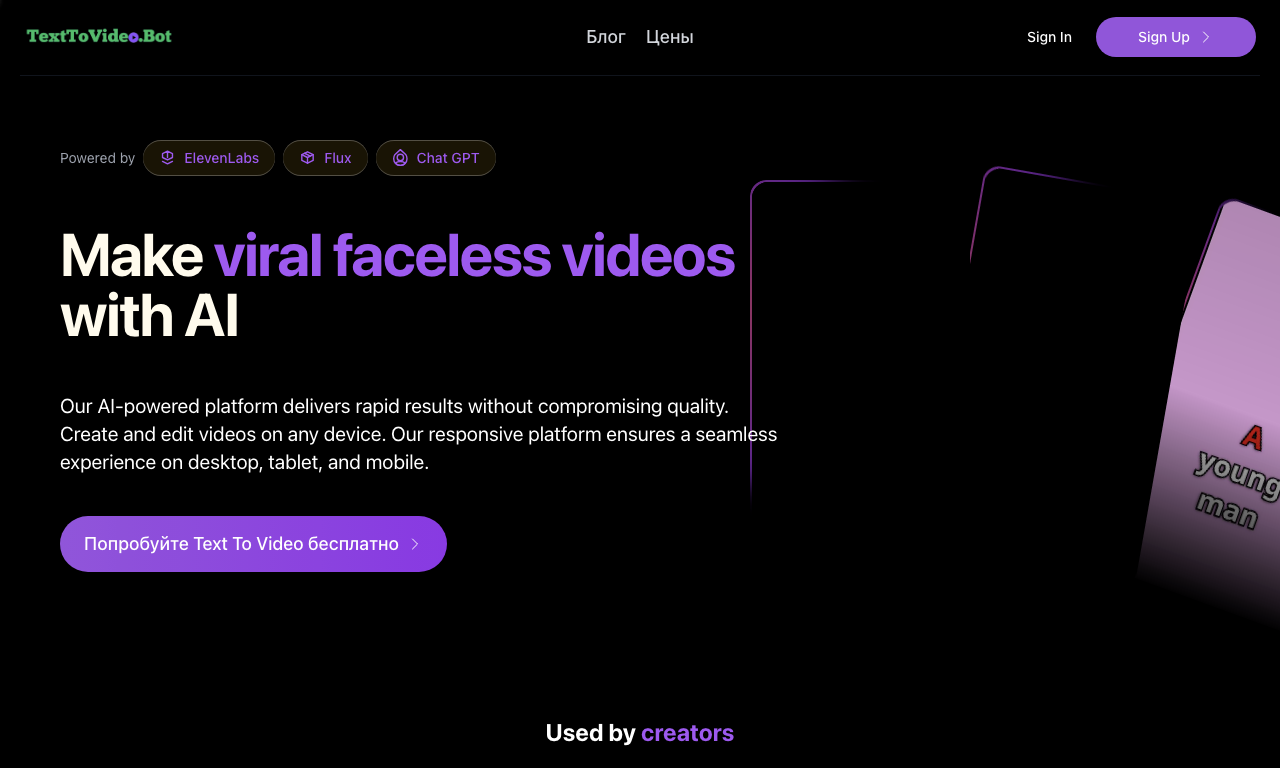
Task: Open the Цены pricing page
Action: tap(670, 37)
